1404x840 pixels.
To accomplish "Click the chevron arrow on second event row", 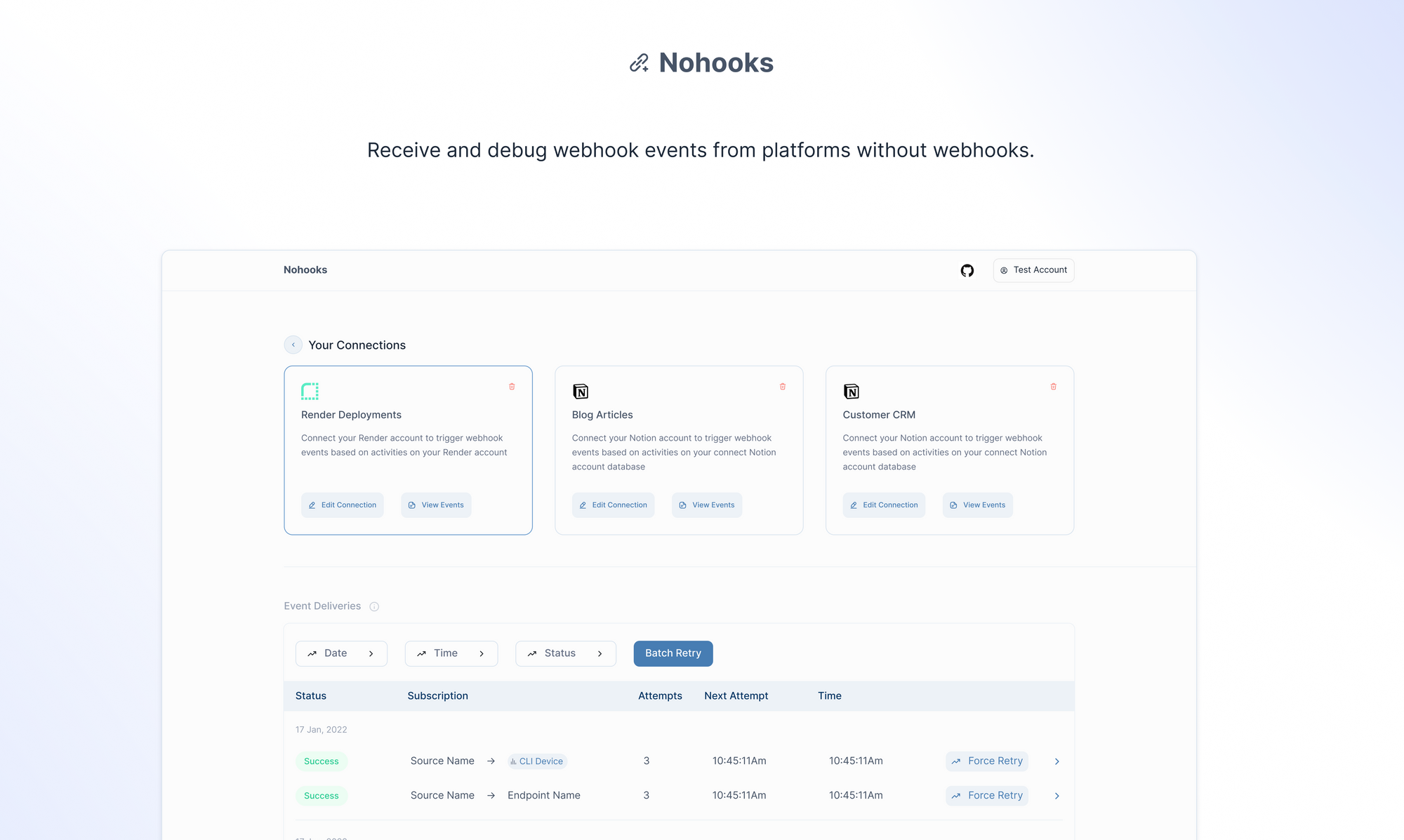I will [1057, 796].
